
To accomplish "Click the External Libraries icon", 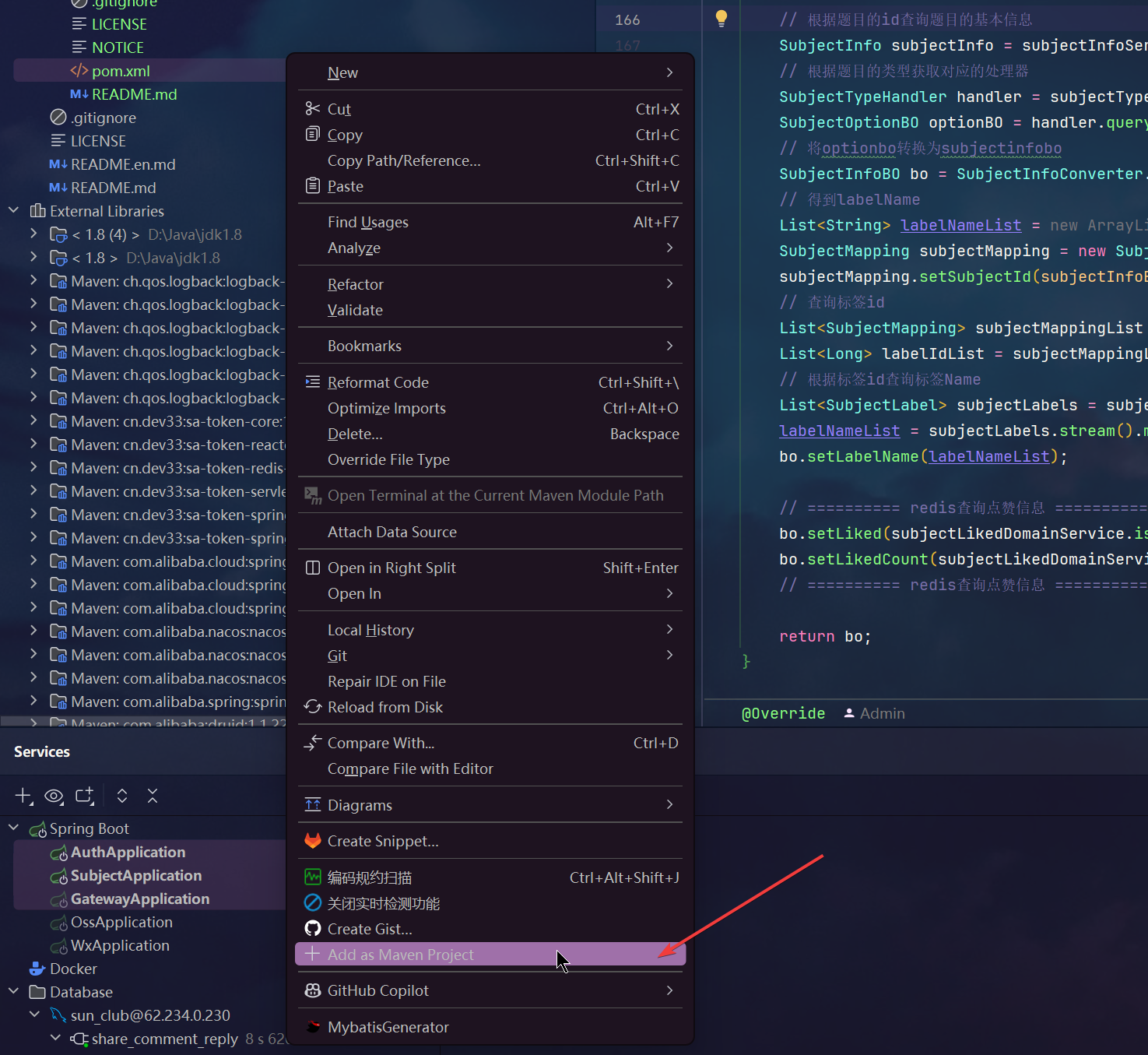I will tap(37, 211).
